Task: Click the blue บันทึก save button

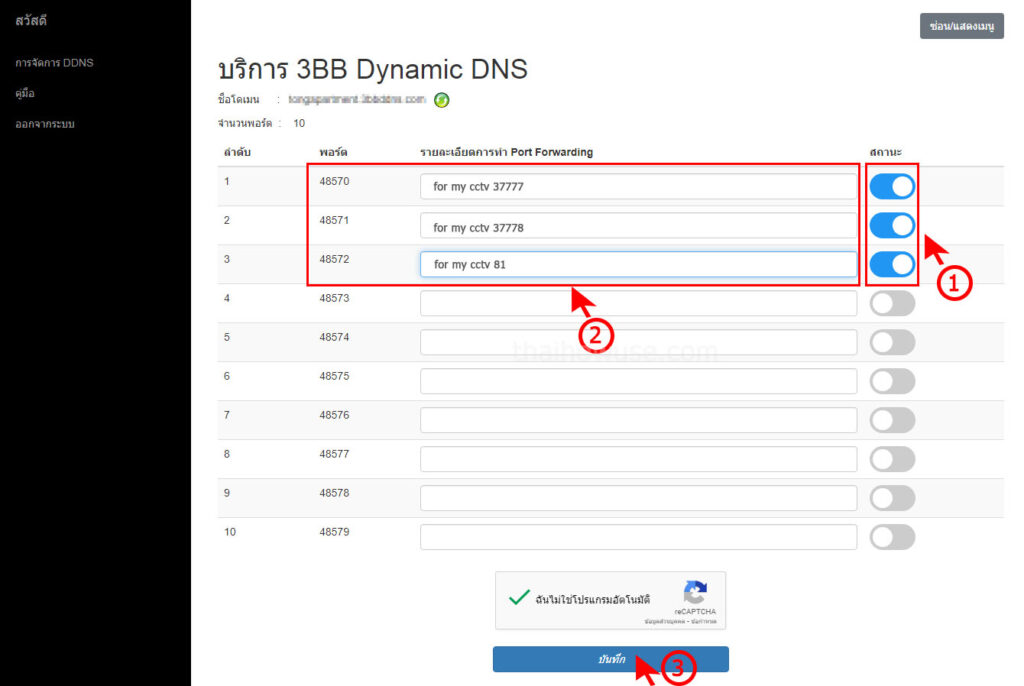Action: [611, 659]
